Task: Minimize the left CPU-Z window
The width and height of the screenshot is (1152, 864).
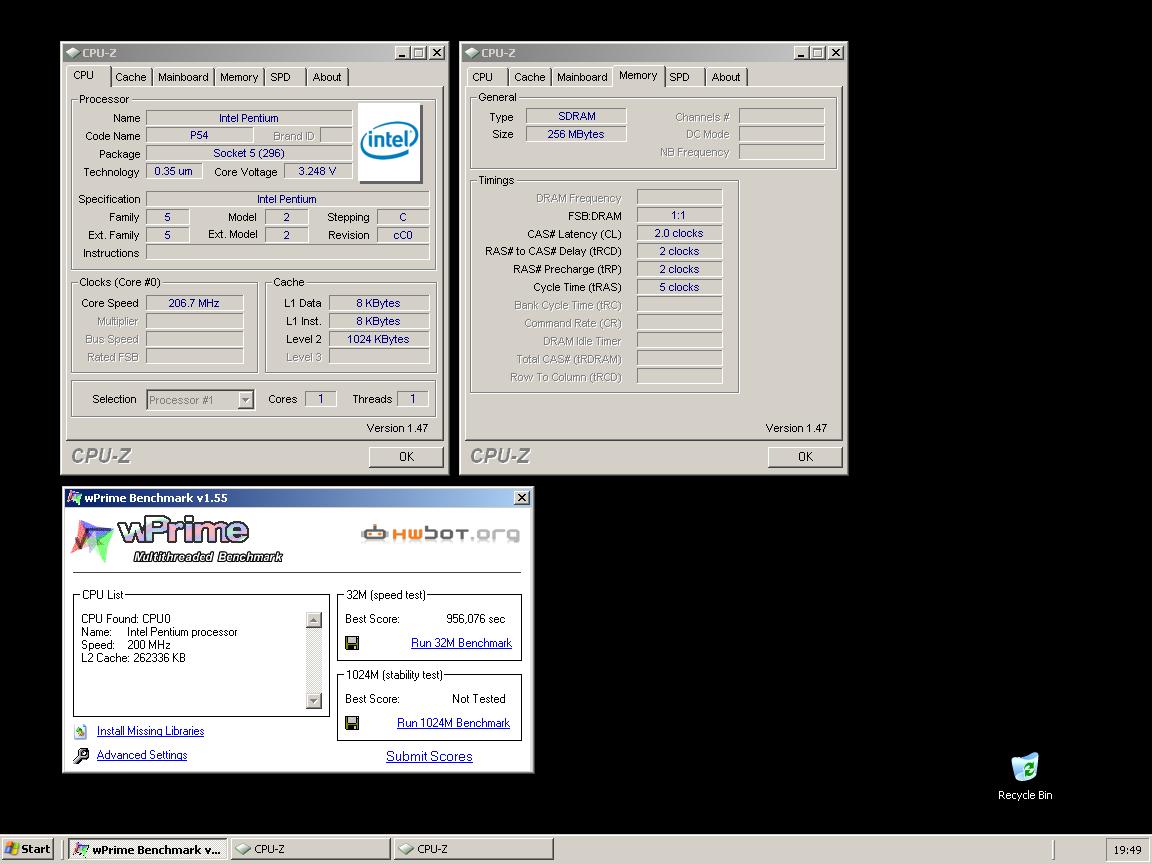Action: coord(402,53)
